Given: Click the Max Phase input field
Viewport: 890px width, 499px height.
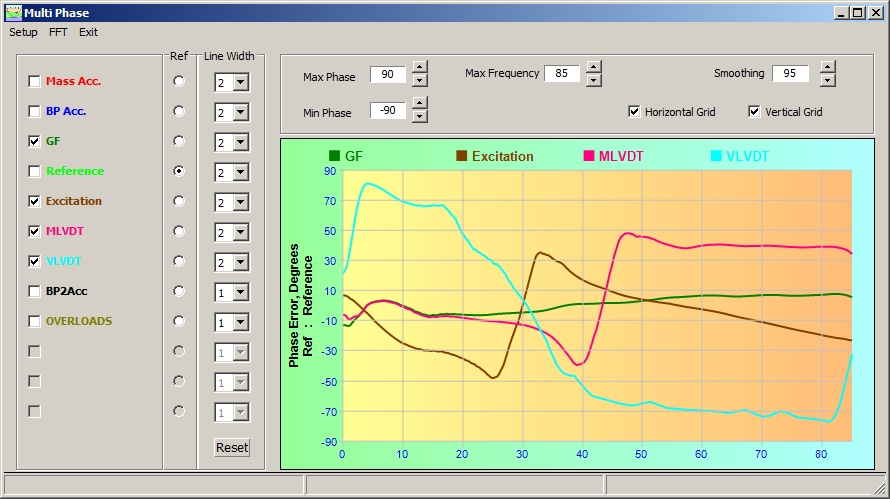Looking at the screenshot, I should [x=388, y=74].
